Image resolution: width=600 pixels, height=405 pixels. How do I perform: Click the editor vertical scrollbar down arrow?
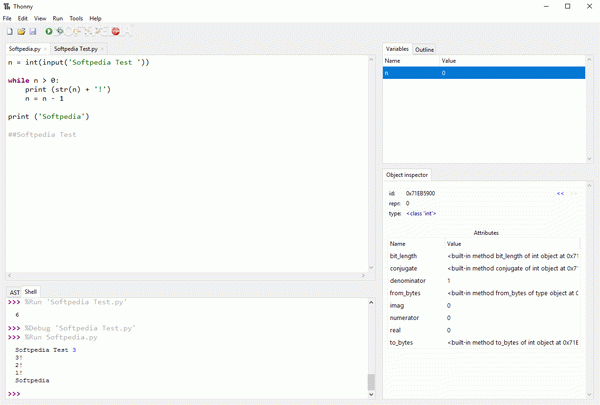pyautogui.click(x=371, y=267)
